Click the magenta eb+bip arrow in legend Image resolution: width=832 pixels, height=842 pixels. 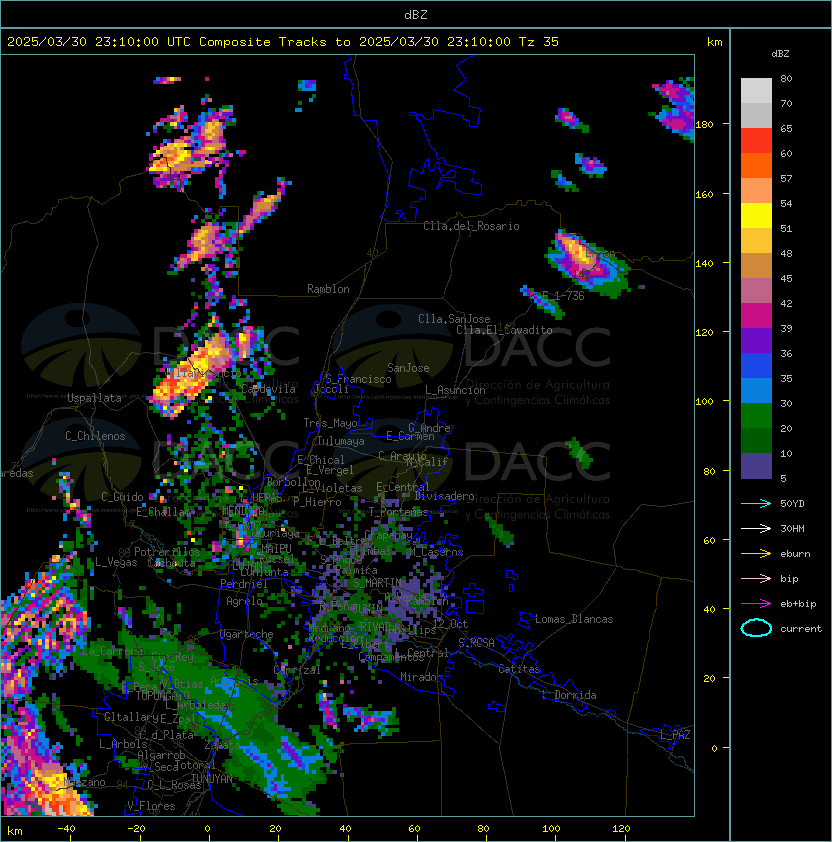pos(756,604)
